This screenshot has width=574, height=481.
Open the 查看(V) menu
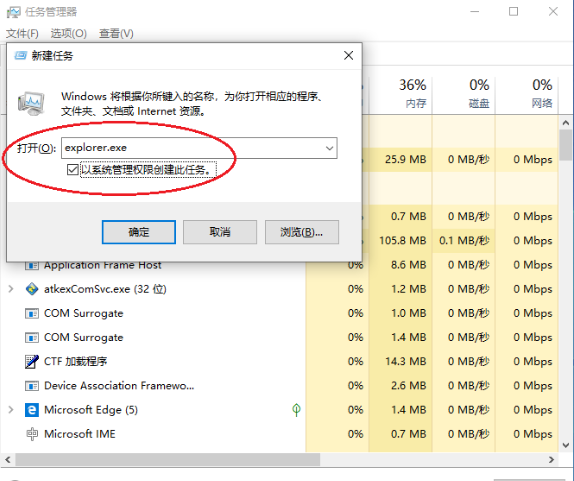click(116, 34)
